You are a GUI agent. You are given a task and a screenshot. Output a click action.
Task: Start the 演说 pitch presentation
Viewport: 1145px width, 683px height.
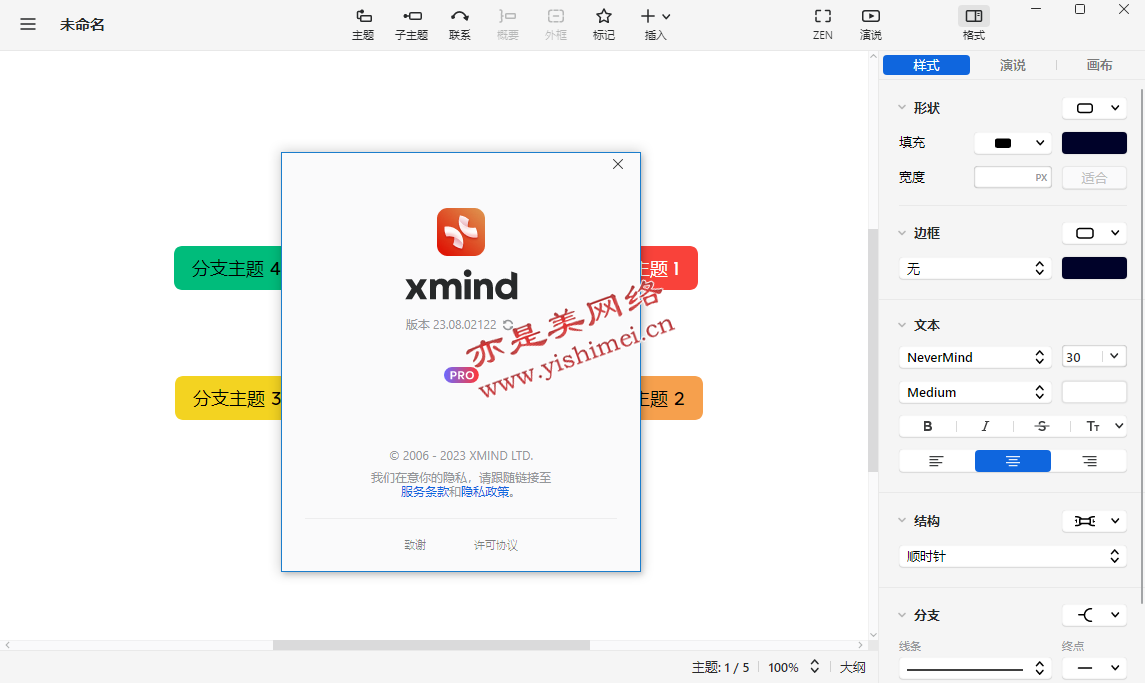tap(870, 25)
